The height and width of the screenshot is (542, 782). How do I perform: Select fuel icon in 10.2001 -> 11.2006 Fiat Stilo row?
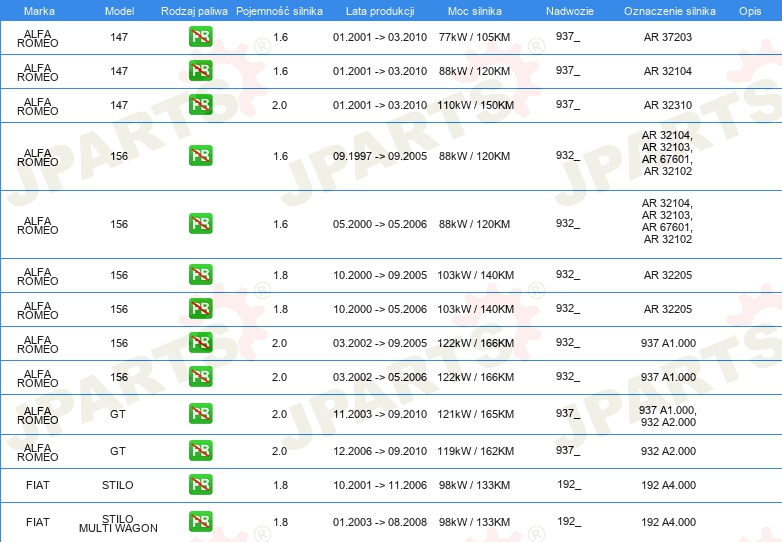tap(200, 484)
